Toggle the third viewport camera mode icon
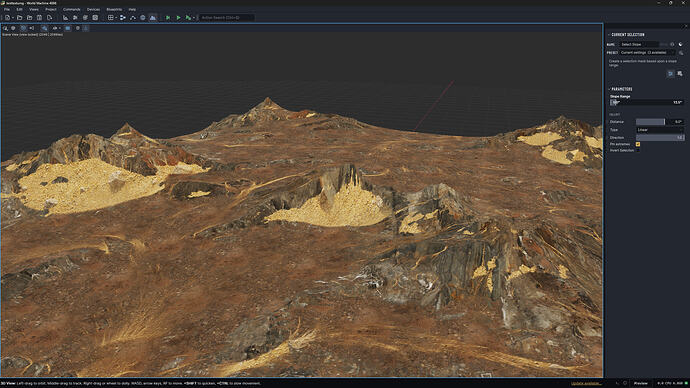The width and height of the screenshot is (690, 388). click(x=23, y=28)
